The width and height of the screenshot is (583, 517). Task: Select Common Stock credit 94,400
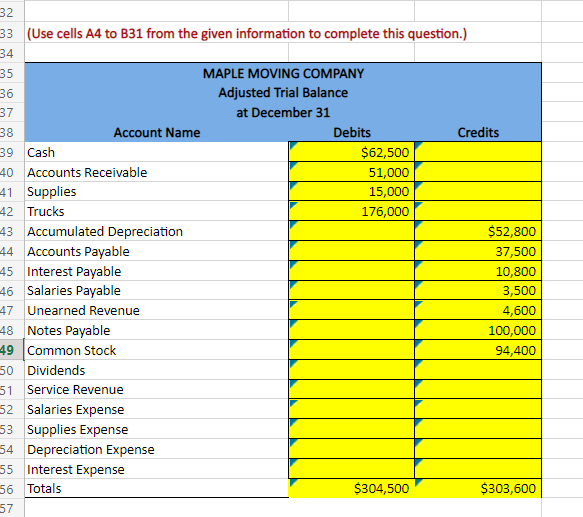coord(478,350)
